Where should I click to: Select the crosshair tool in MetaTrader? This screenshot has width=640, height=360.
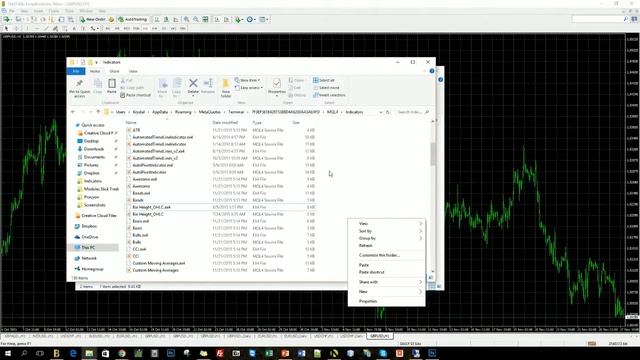tap(16, 28)
